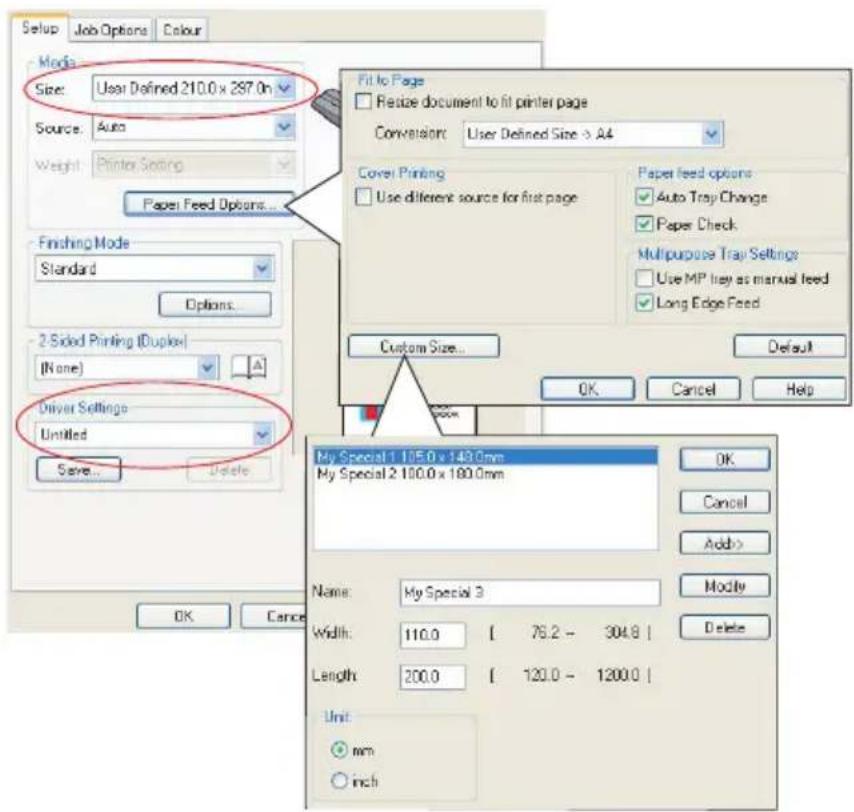Click the Save button under Driver Settings
This screenshot has height=812, width=854.
pyautogui.click(x=78, y=469)
